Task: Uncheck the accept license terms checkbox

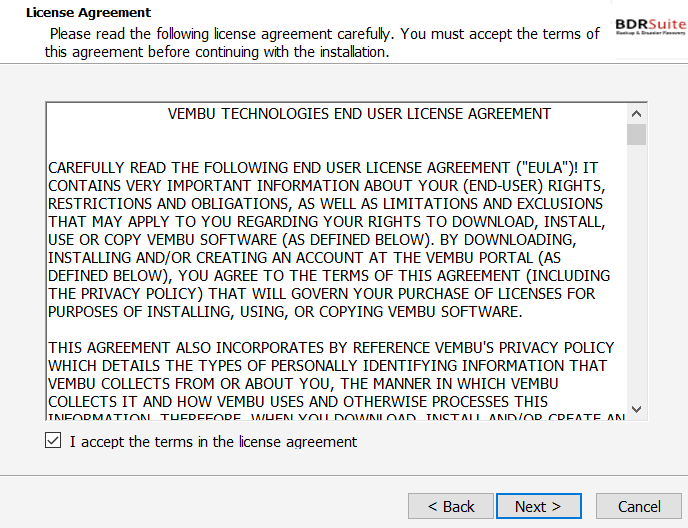Action: point(53,440)
